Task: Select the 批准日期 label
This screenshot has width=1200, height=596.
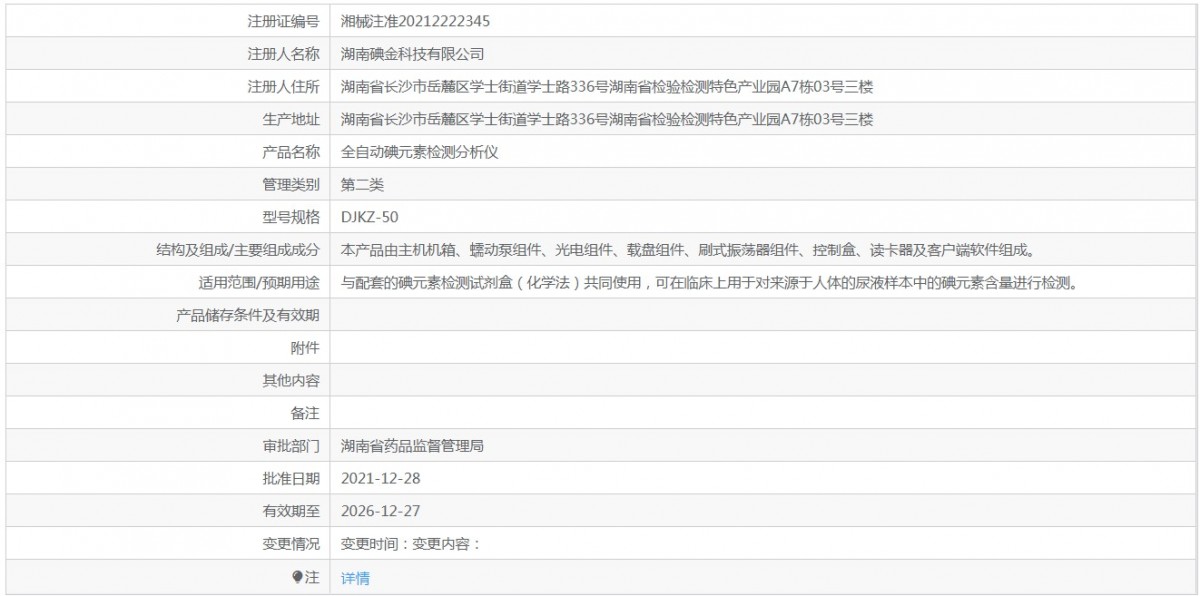Action: pos(291,479)
